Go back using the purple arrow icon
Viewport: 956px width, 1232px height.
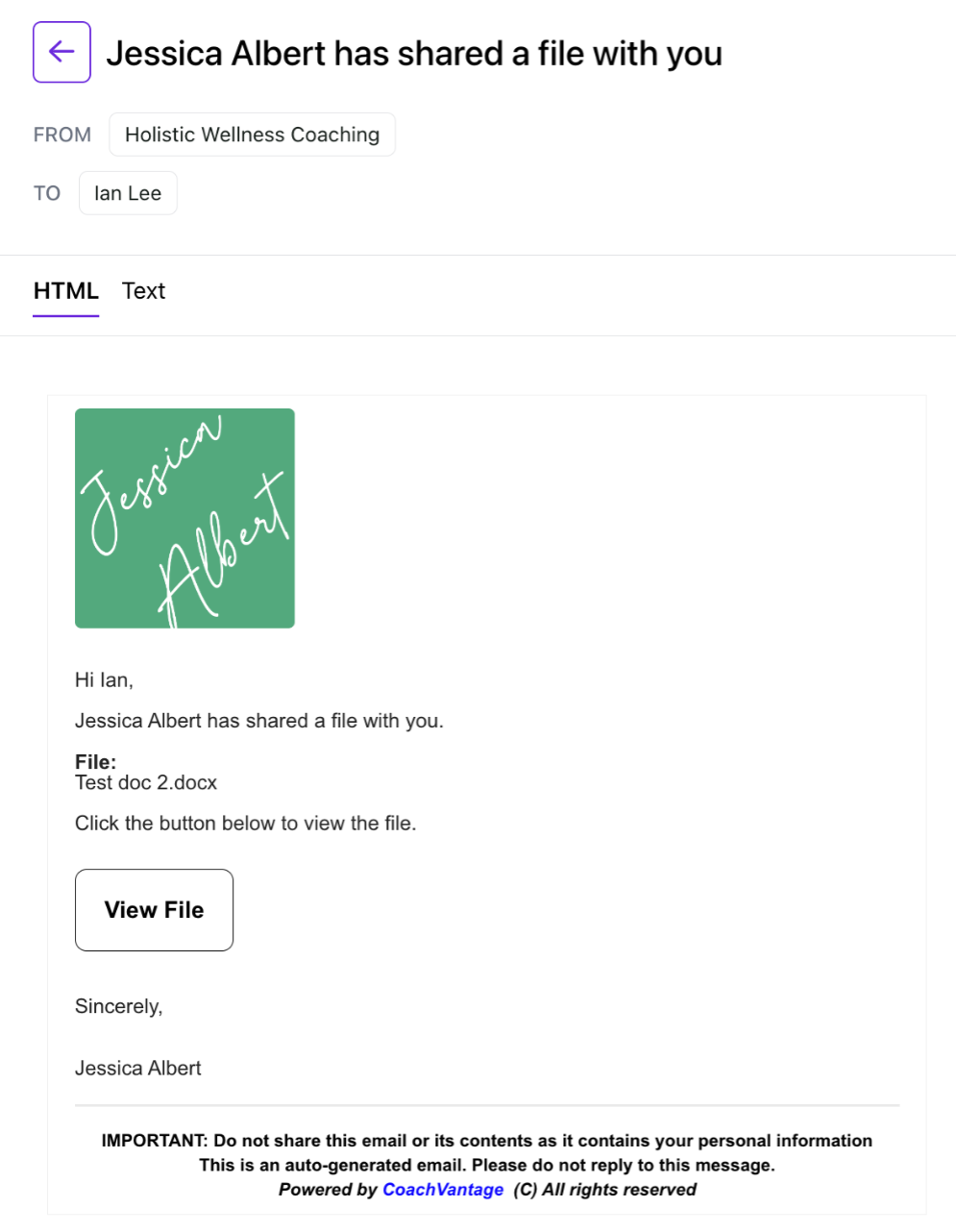pyautogui.click(x=61, y=52)
